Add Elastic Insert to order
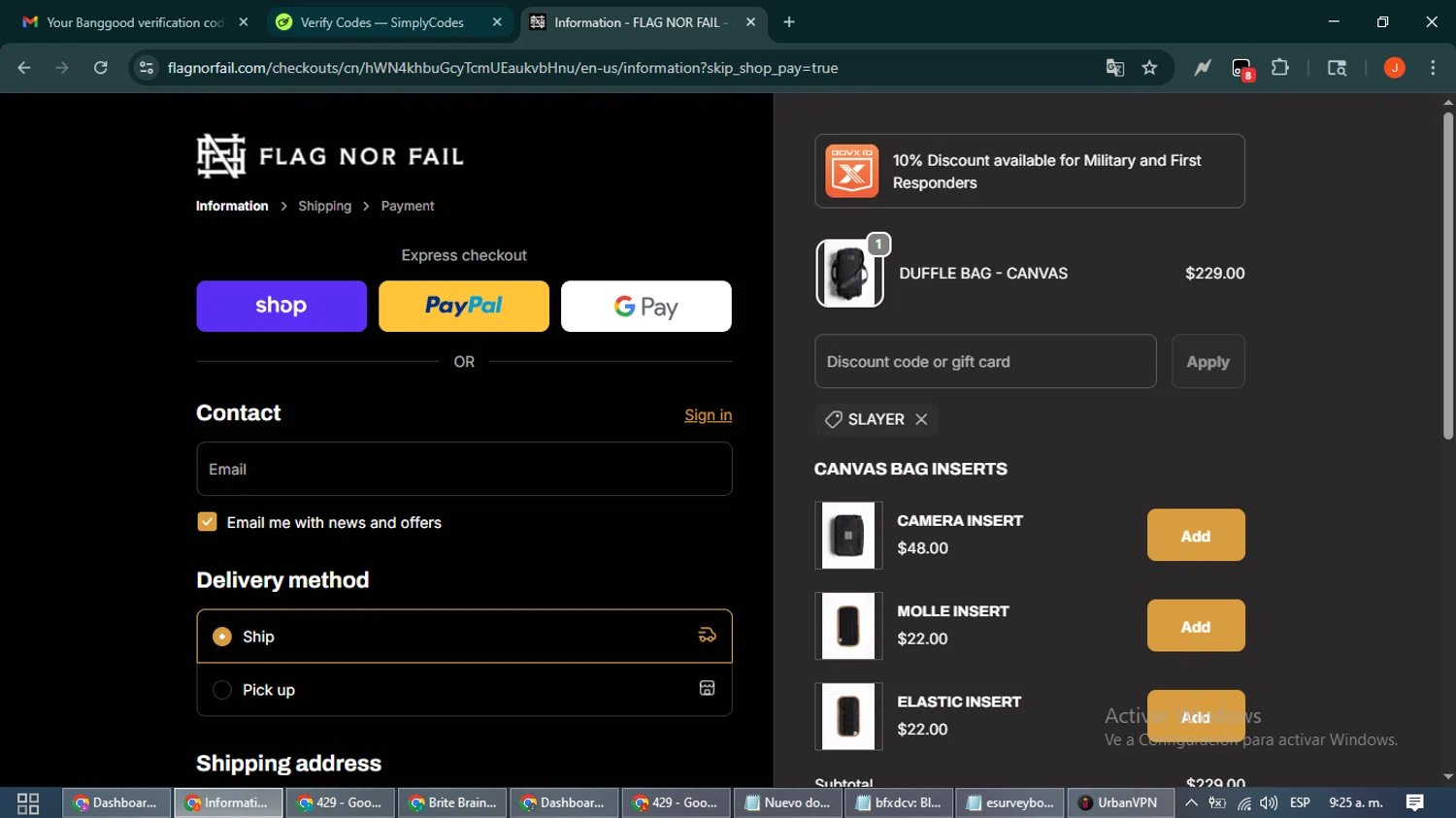 (x=1196, y=716)
